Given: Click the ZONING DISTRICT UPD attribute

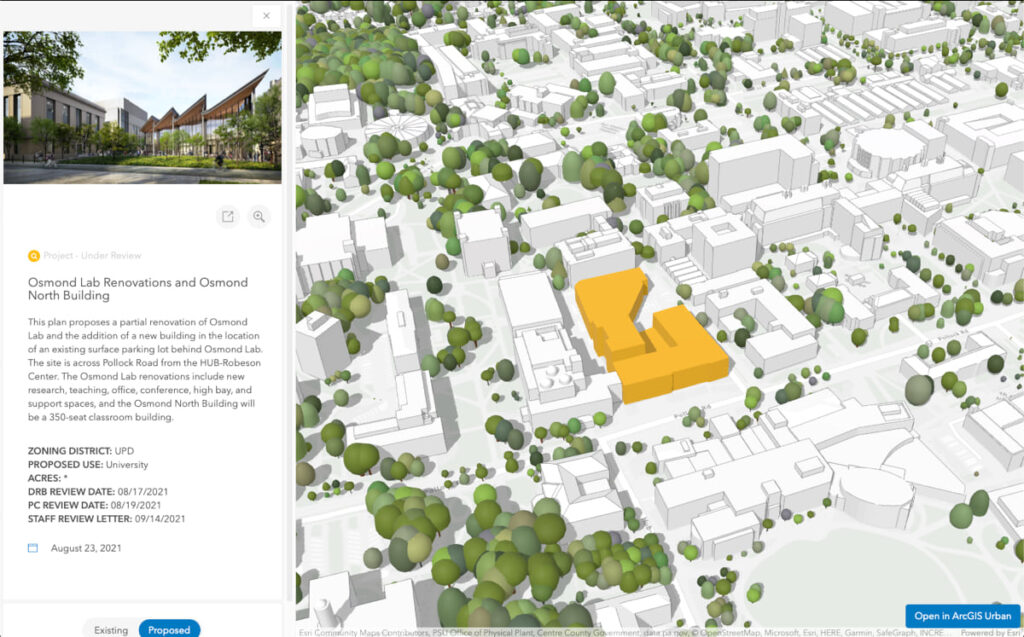Looking at the screenshot, I should pos(80,451).
